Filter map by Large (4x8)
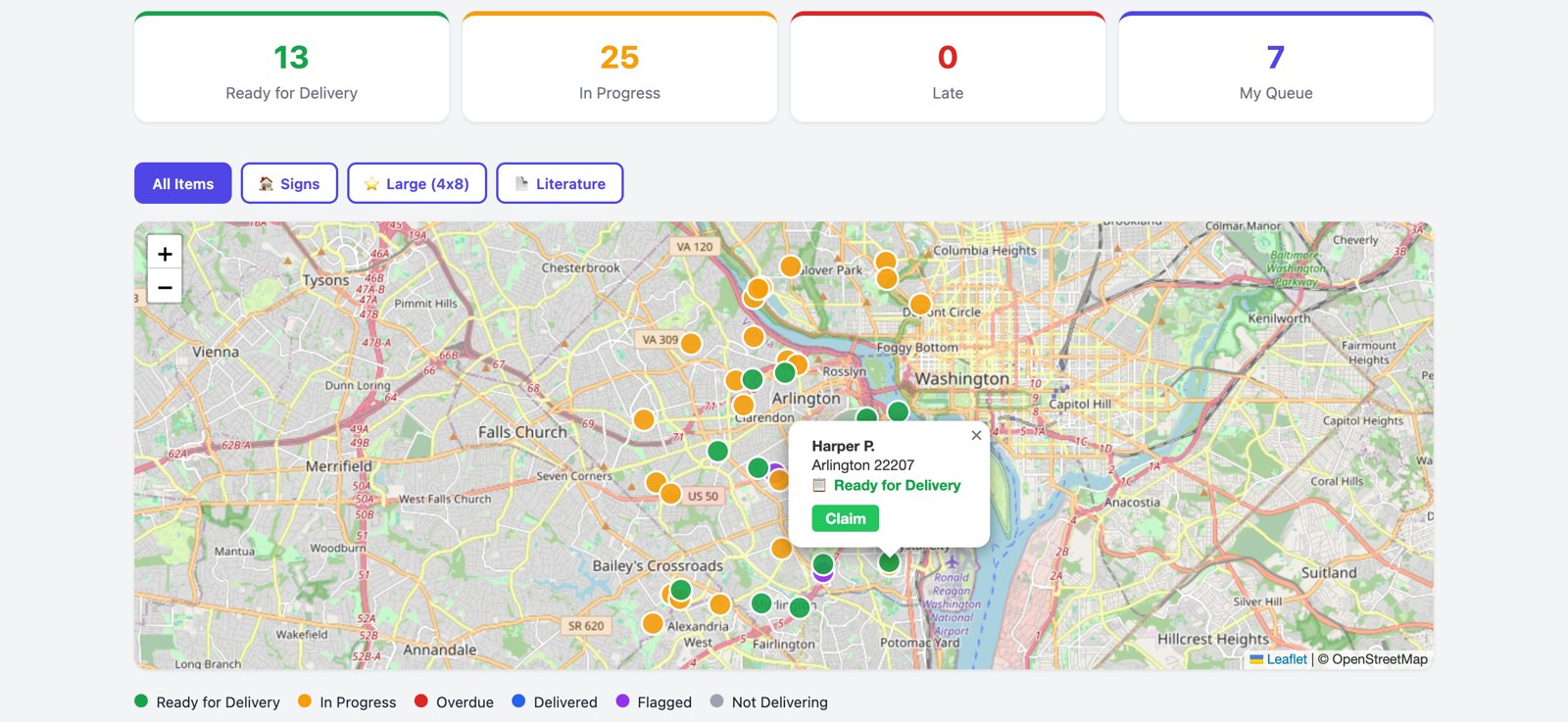This screenshot has height=722, width=1568. (x=416, y=183)
